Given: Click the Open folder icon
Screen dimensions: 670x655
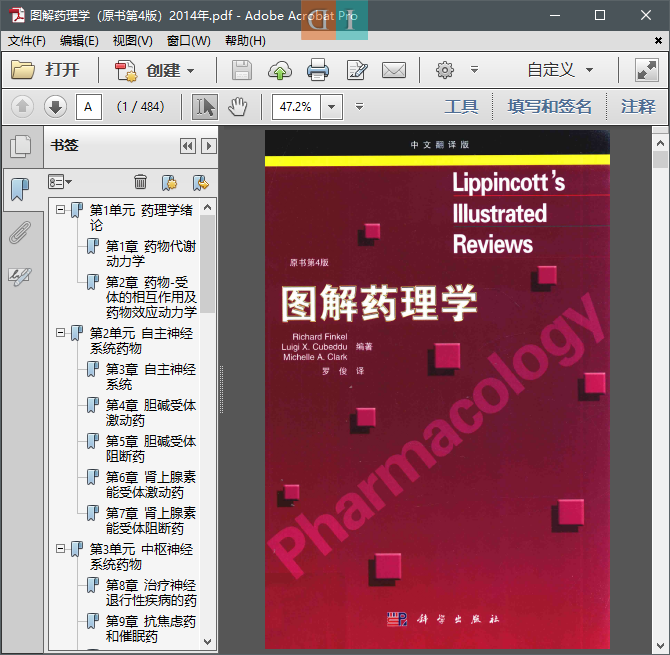Looking at the screenshot, I should tap(23, 70).
